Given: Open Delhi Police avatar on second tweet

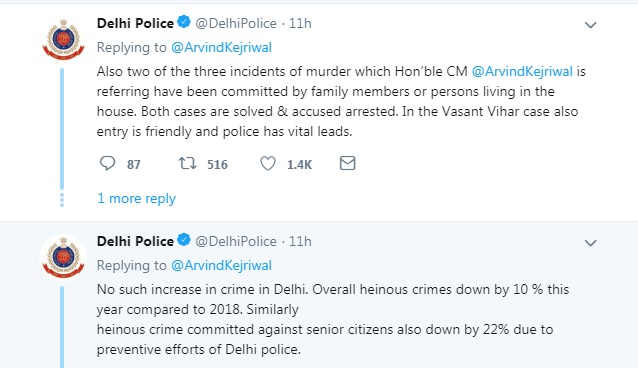Looking at the screenshot, I should click(x=63, y=257).
